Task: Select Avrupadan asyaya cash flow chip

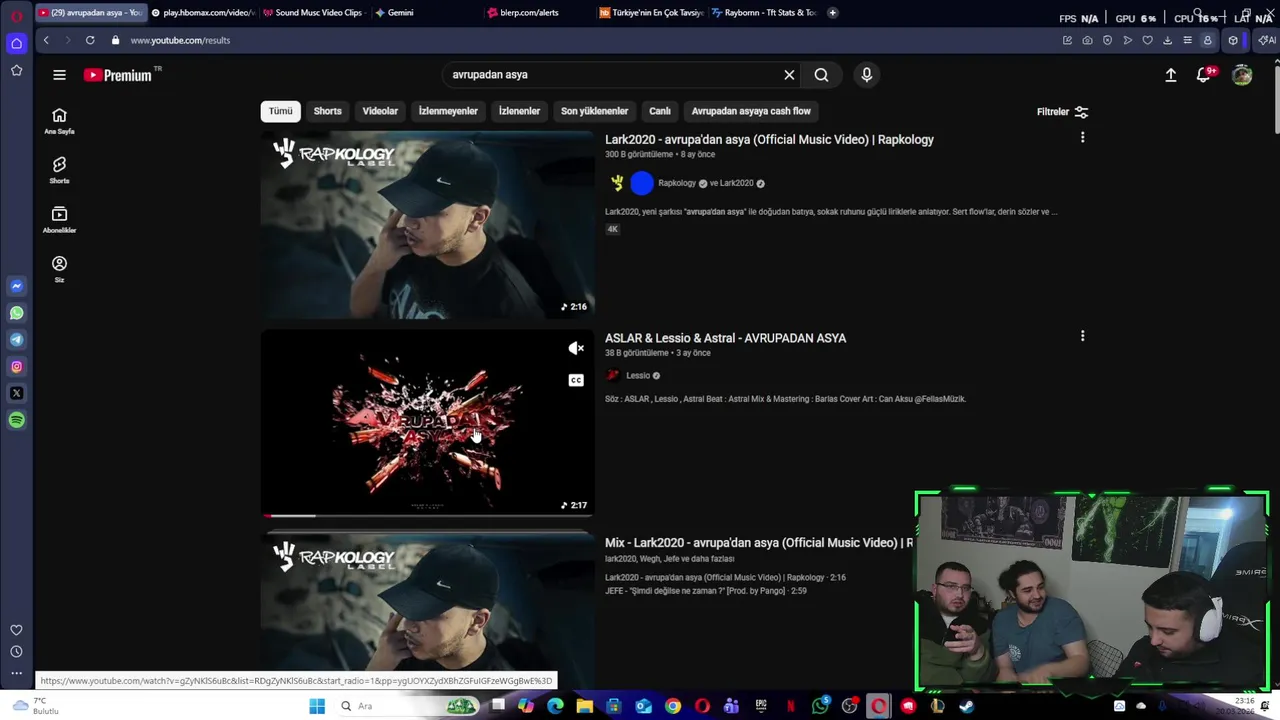Action: [x=751, y=111]
